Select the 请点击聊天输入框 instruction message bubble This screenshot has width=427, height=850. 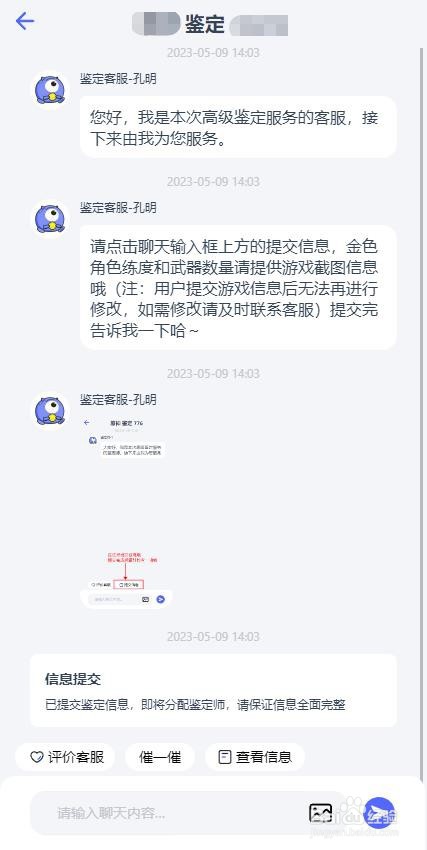click(238, 287)
